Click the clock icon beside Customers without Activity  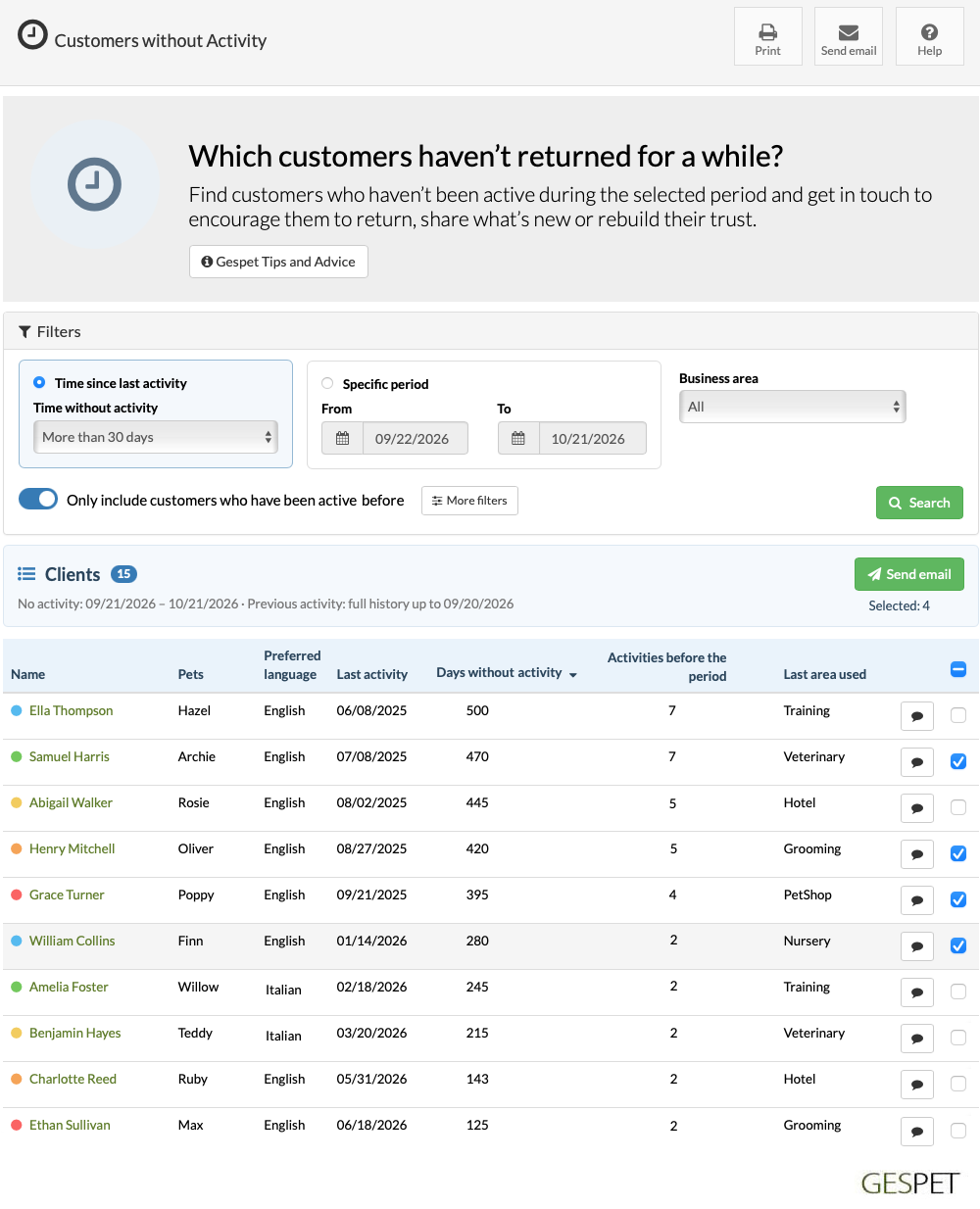coord(32,34)
